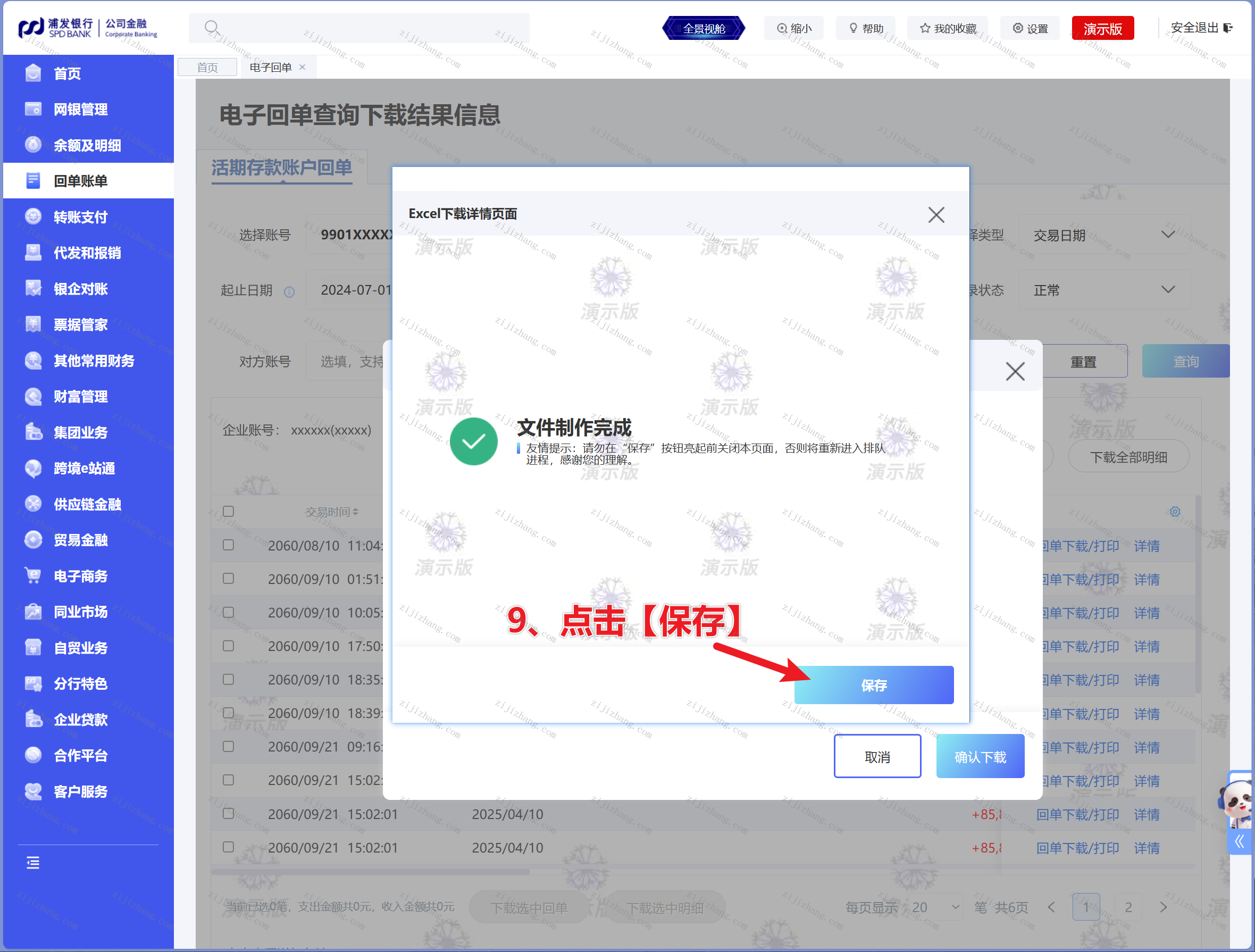
Task: Collapse sidebar using bottom menu icon
Action: [x=33, y=863]
